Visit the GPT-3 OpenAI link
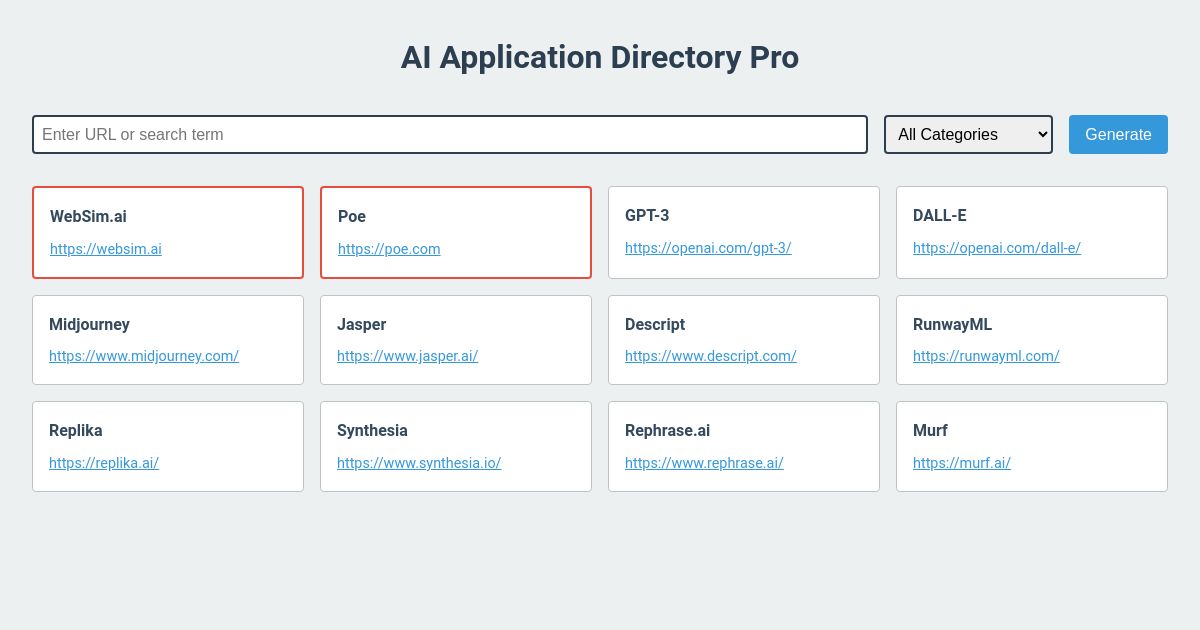1200x630 pixels. point(708,248)
